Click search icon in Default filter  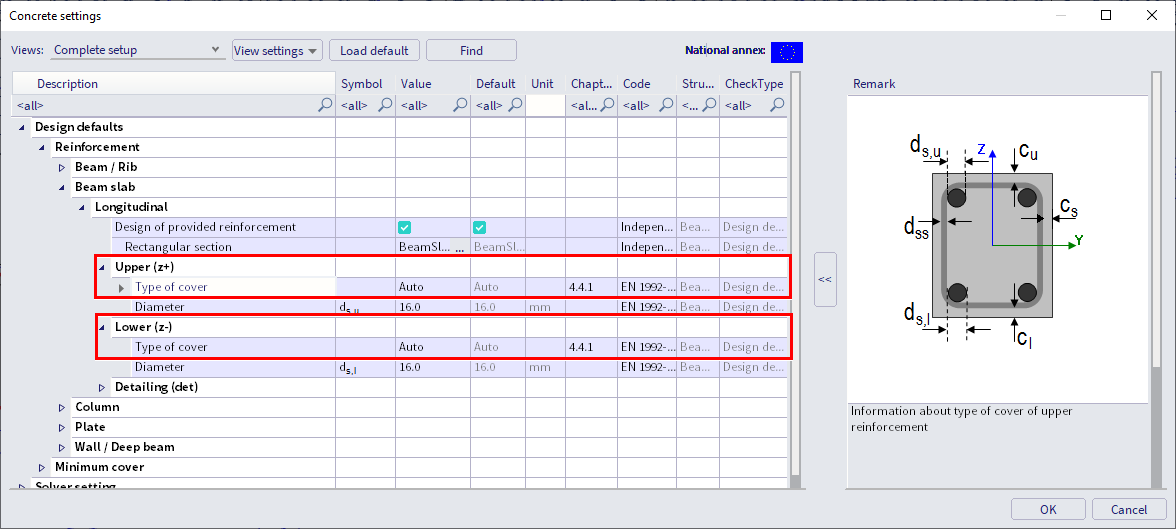pyautogui.click(x=515, y=105)
